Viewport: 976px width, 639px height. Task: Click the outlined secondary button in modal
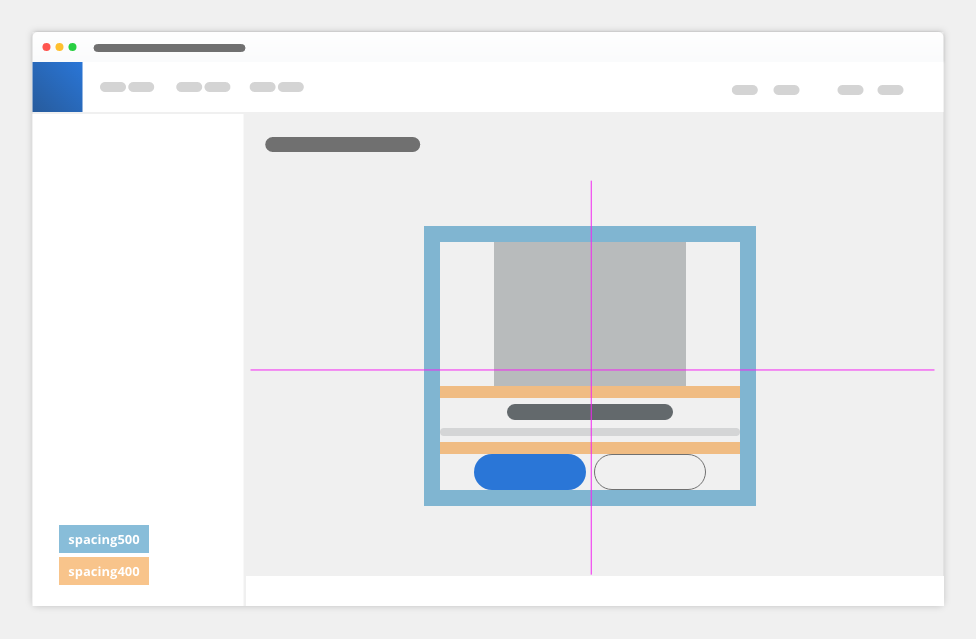tap(650, 472)
